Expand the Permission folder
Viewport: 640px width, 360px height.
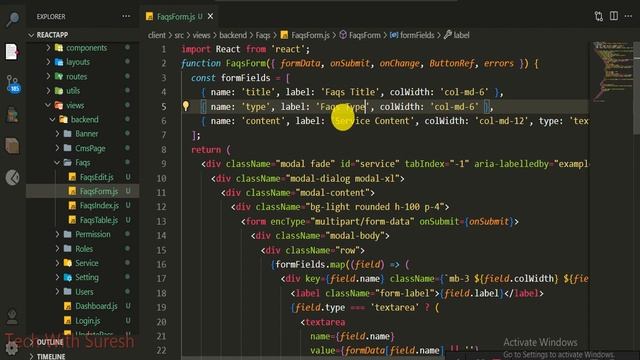tap(57, 234)
